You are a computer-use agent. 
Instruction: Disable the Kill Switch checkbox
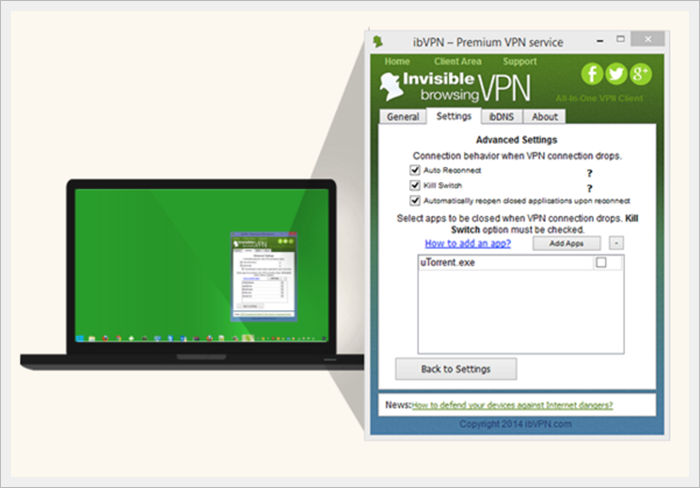(x=415, y=185)
